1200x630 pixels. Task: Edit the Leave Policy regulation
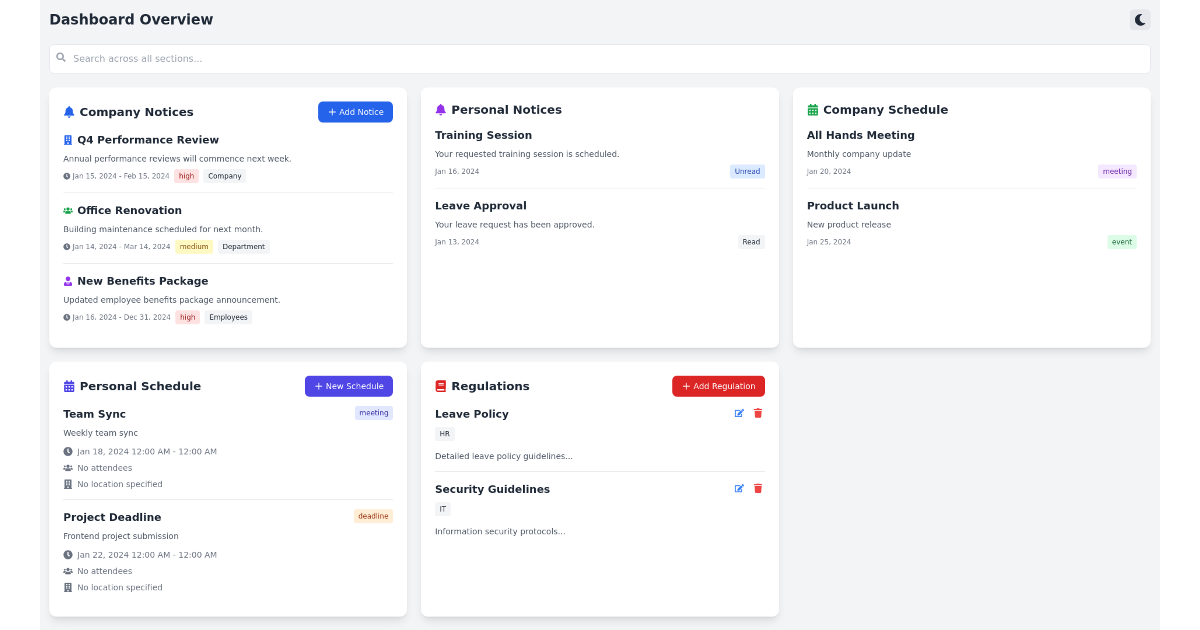pyautogui.click(x=739, y=413)
